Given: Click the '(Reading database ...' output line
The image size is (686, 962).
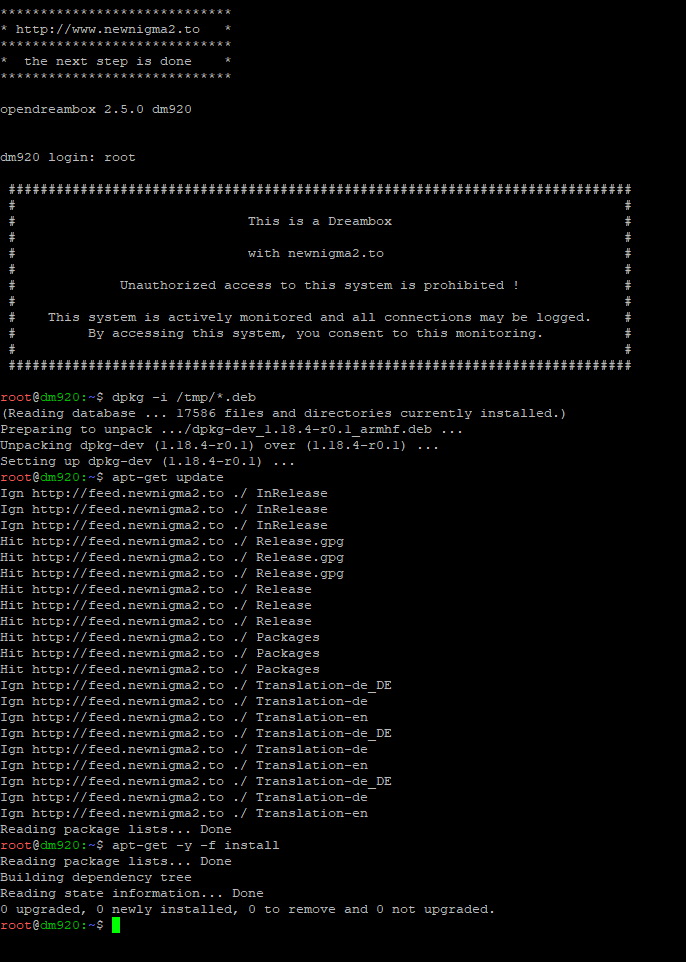Looking at the screenshot, I should point(283,413).
